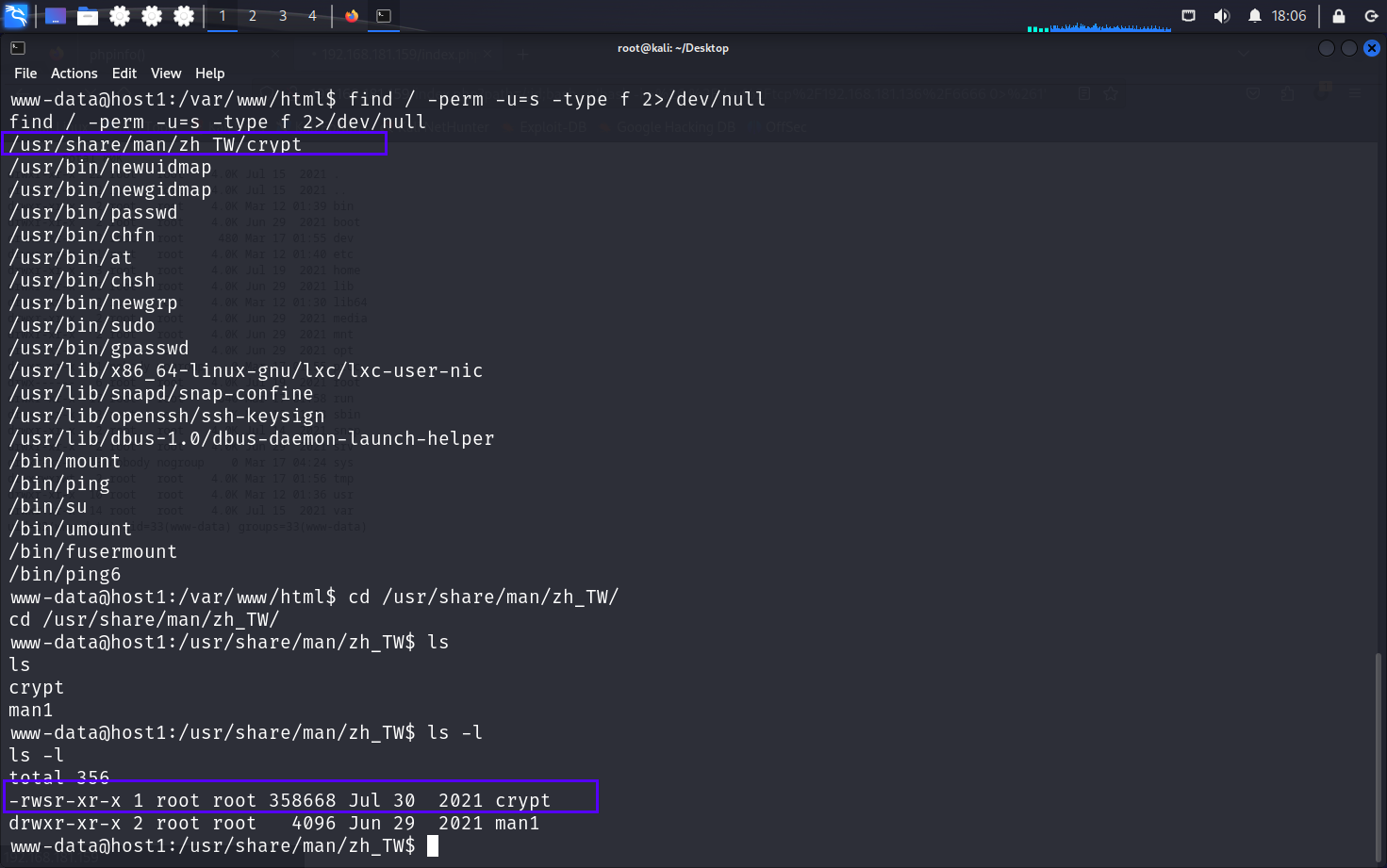Switch to workspace 2
This screenshot has height=868, width=1387.
pyautogui.click(x=253, y=16)
